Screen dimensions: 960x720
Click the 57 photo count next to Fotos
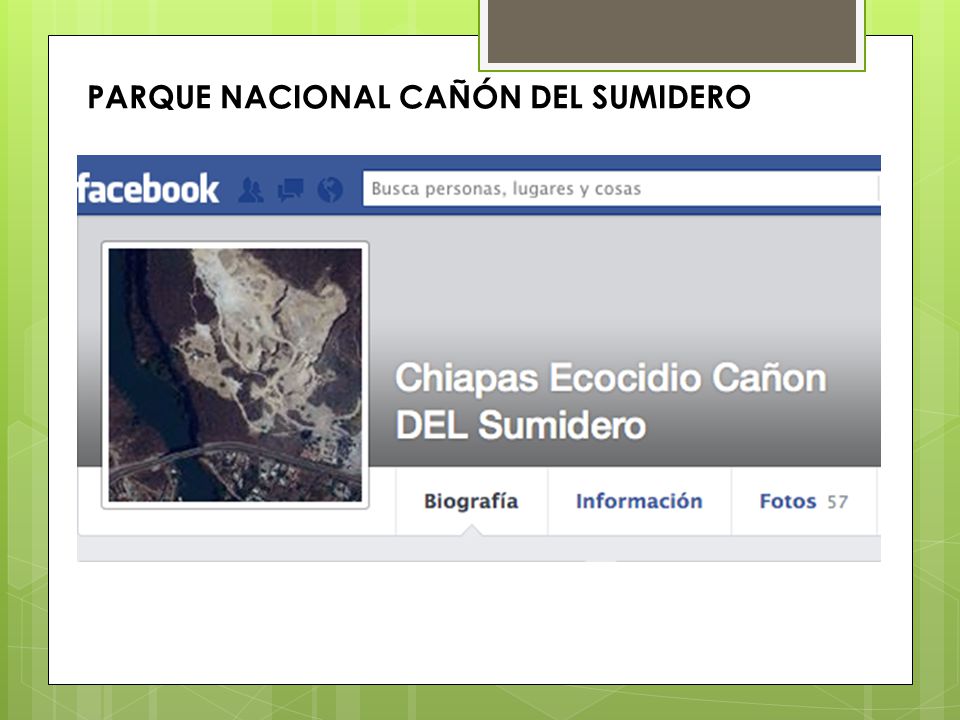coord(838,502)
